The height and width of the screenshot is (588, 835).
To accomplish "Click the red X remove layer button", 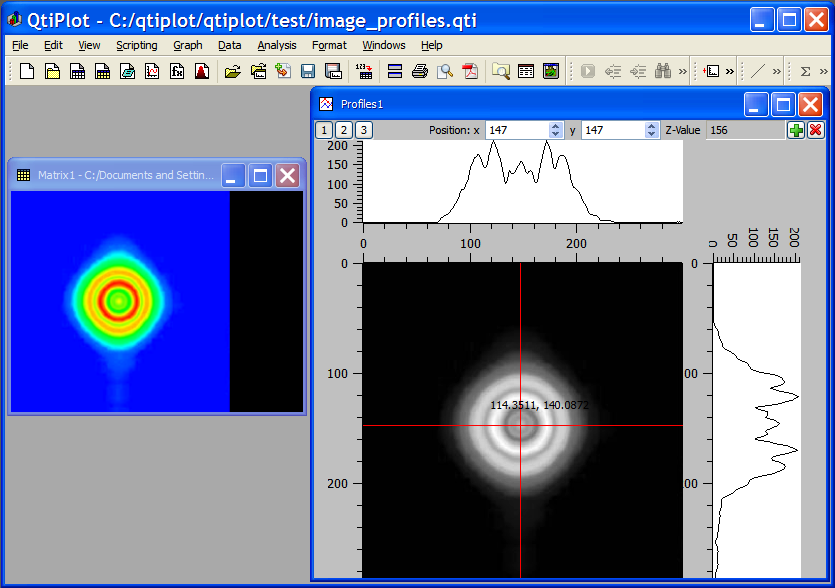I will 815,130.
